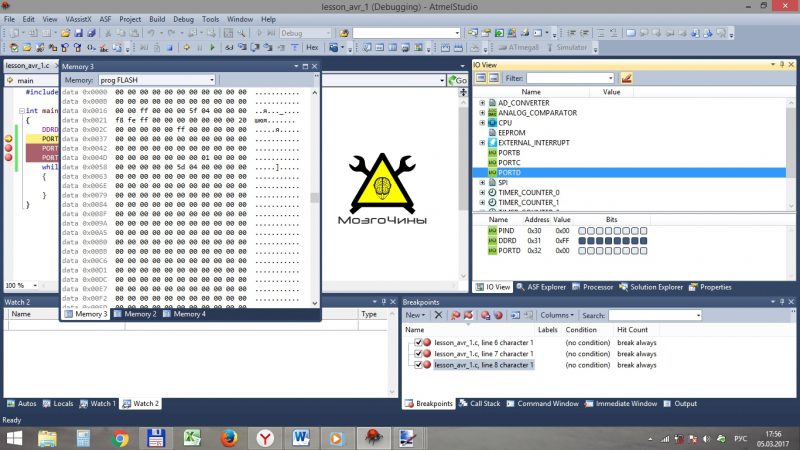The width and height of the screenshot is (800, 450).
Task: Uncheck the line 7 character 1 breakpoint
Action: (x=418, y=354)
